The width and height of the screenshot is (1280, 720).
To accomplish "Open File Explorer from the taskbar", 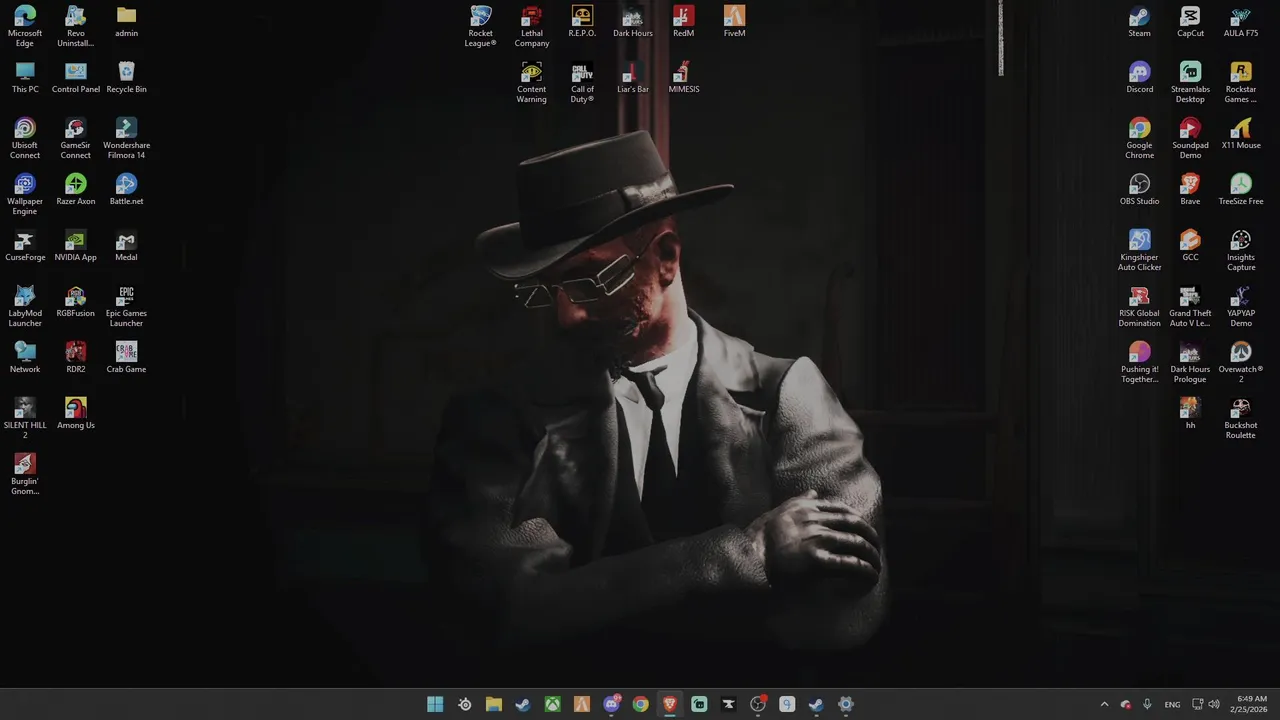I will tap(494, 704).
